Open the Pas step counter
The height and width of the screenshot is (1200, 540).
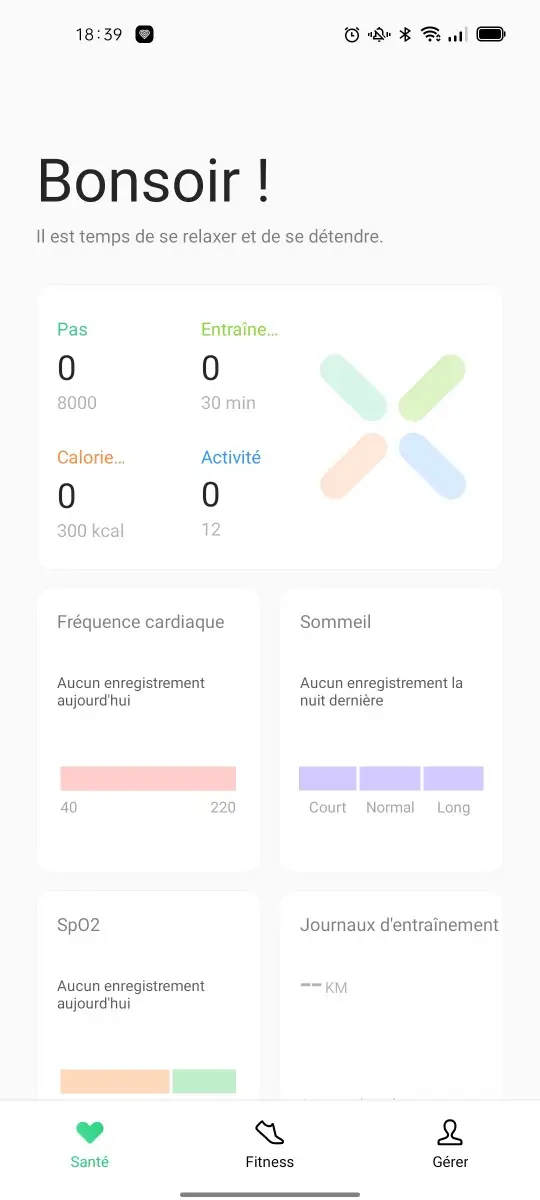(x=77, y=366)
